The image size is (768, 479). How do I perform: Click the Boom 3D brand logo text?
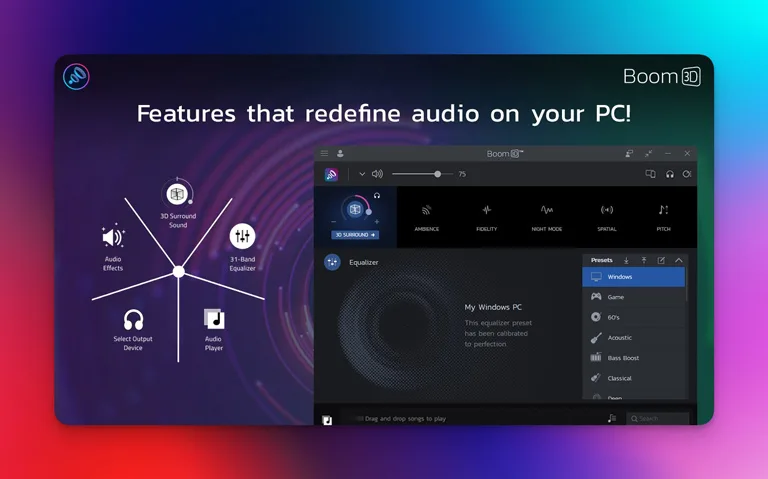click(x=662, y=76)
